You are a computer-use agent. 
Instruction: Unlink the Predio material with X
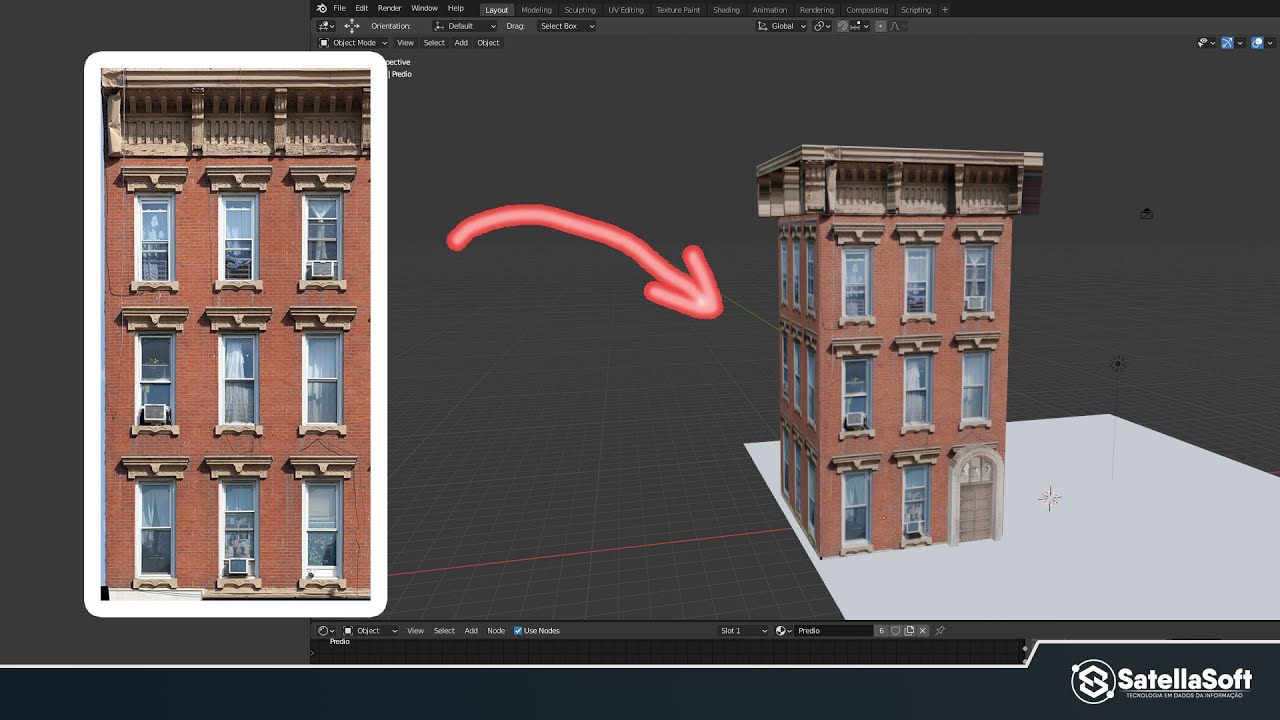pos(923,631)
